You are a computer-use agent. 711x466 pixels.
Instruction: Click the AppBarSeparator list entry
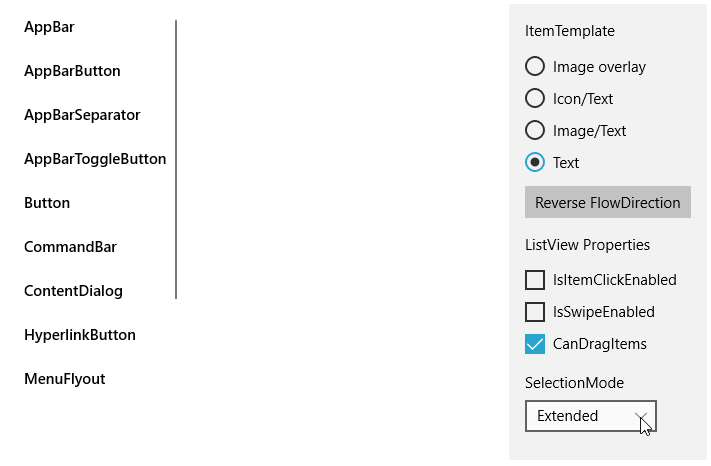(x=82, y=115)
